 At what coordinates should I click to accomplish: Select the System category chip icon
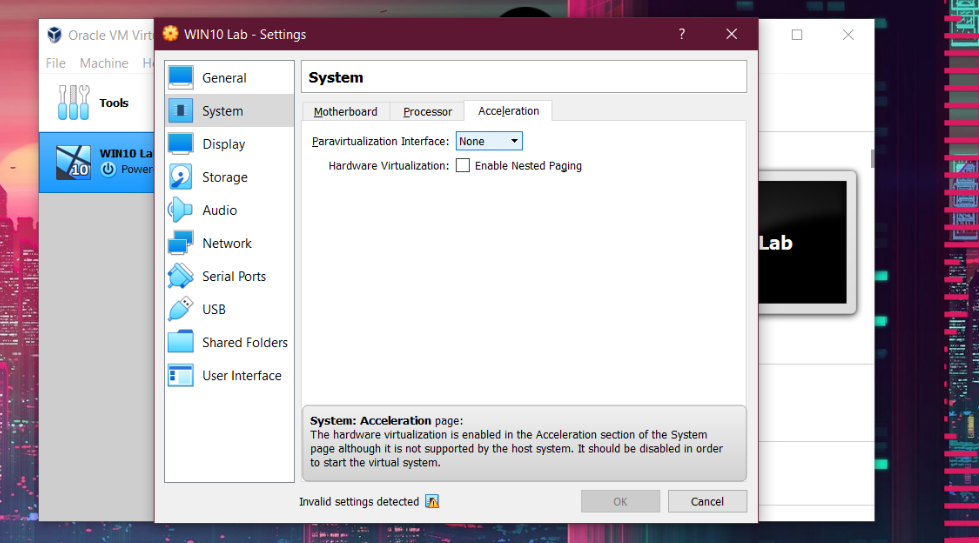(180, 111)
